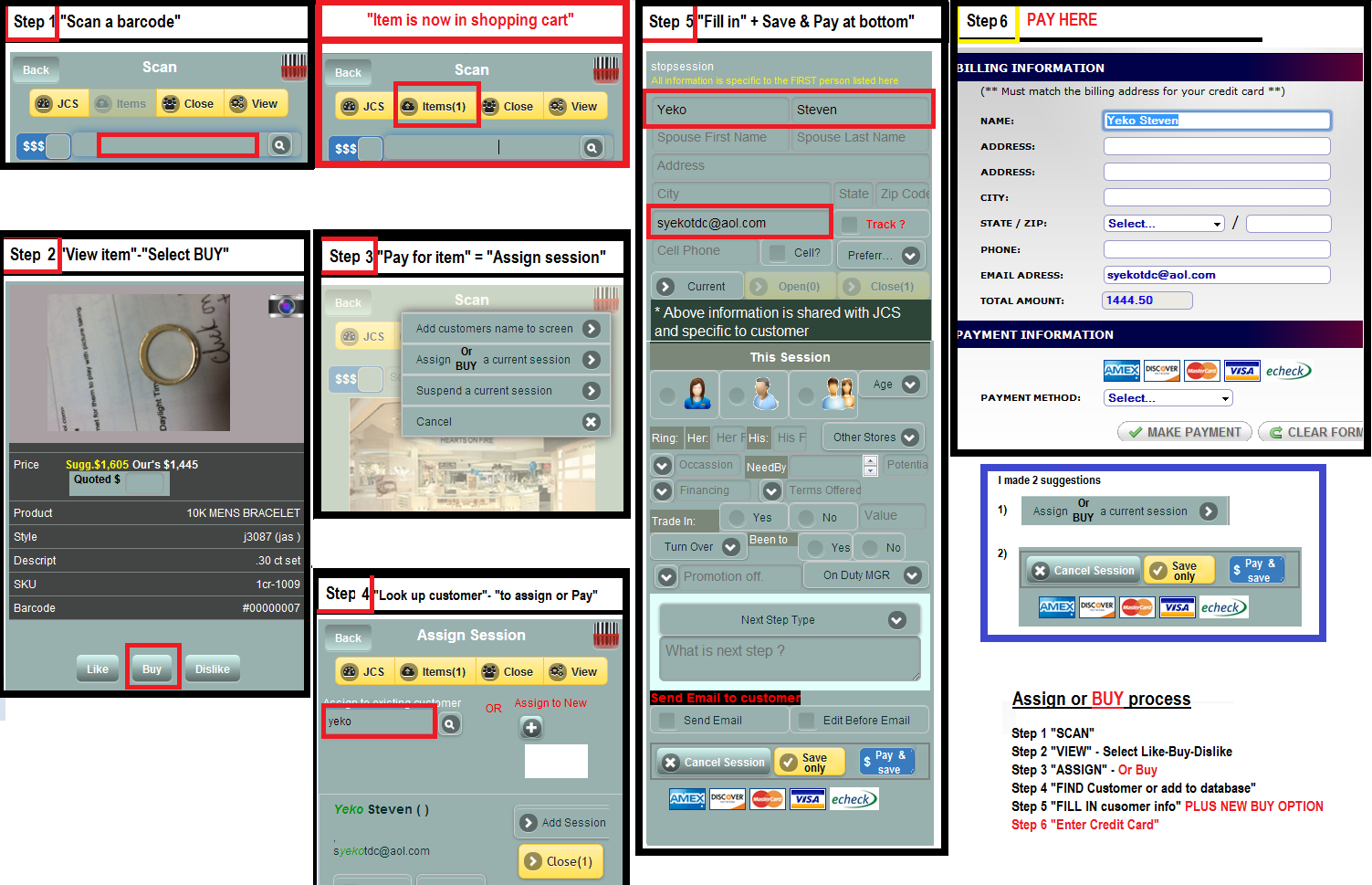Click the barcode scanner icon in Step 1 panel
1372x885 pixels.
293,66
